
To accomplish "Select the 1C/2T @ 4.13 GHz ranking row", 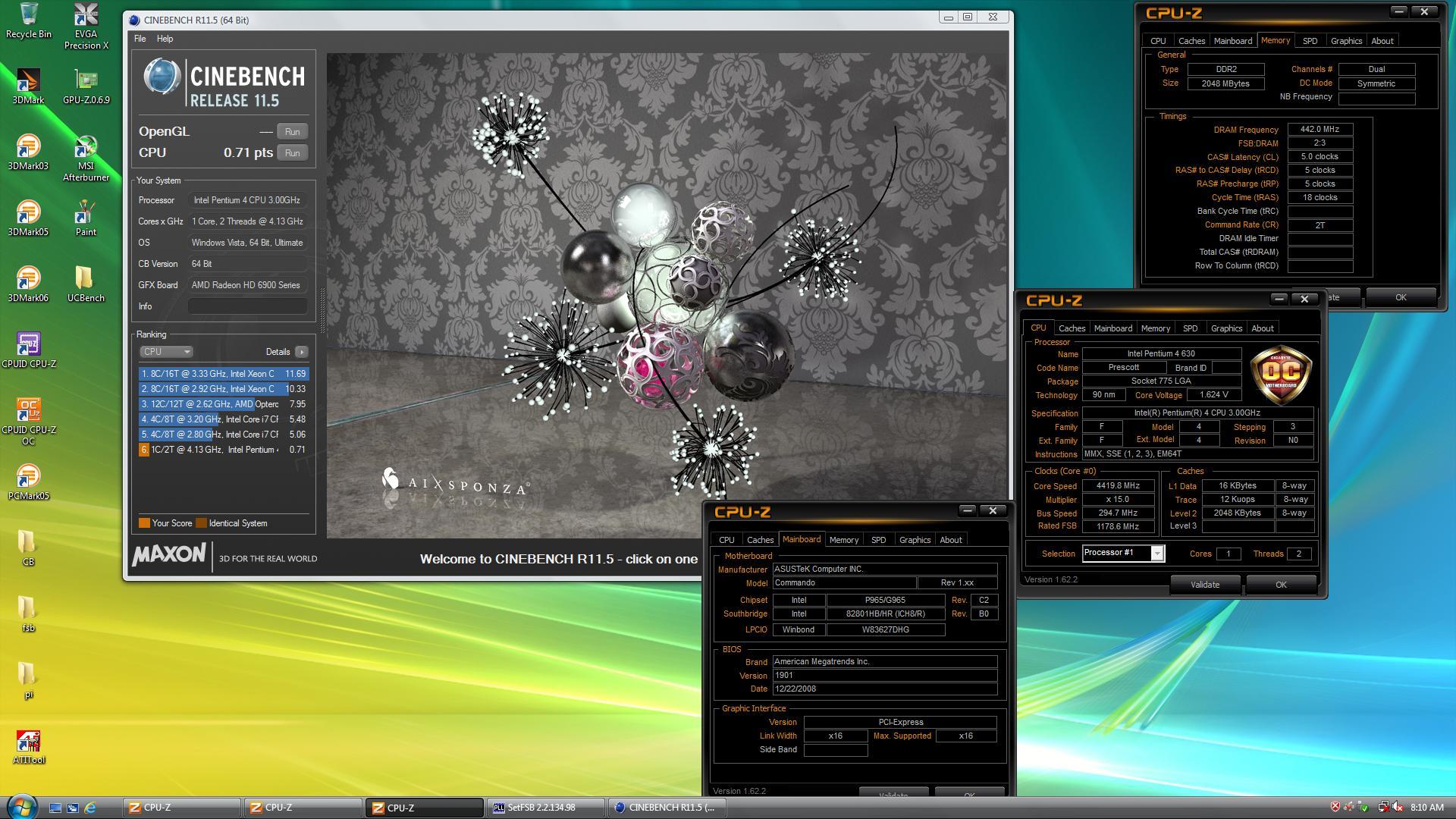I will [x=223, y=450].
